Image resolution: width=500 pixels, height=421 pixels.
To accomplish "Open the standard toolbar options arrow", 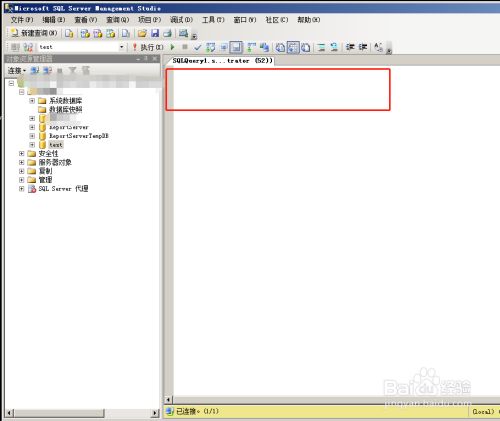I will point(194,36).
